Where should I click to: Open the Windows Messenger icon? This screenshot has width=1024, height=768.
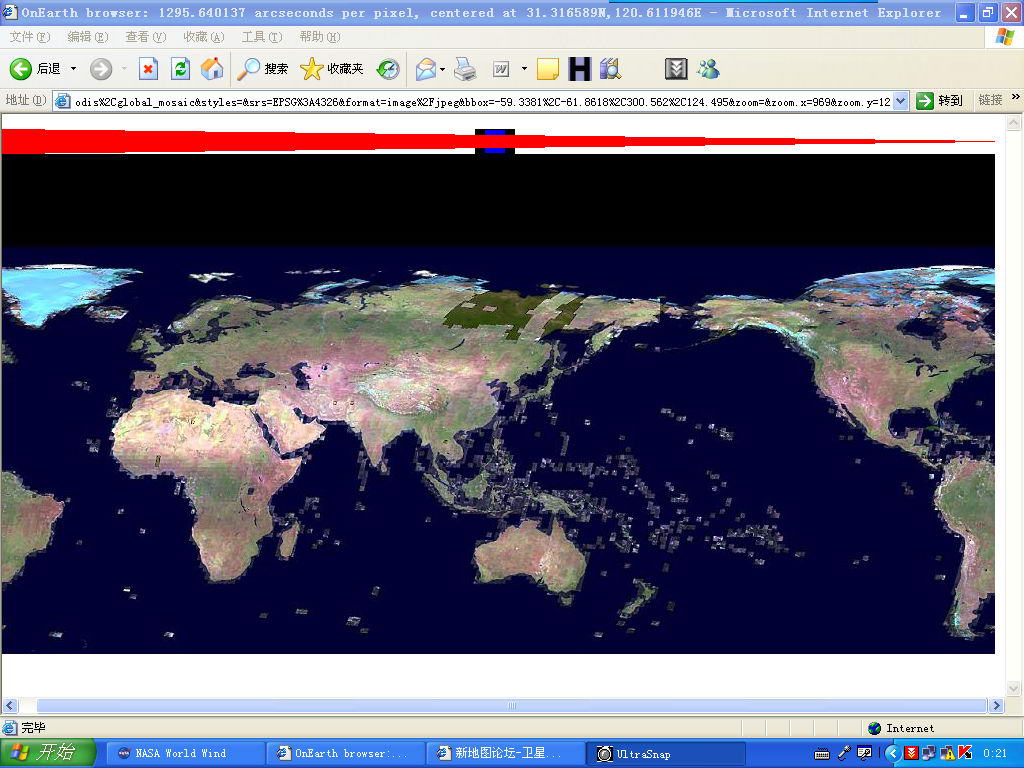click(x=709, y=69)
